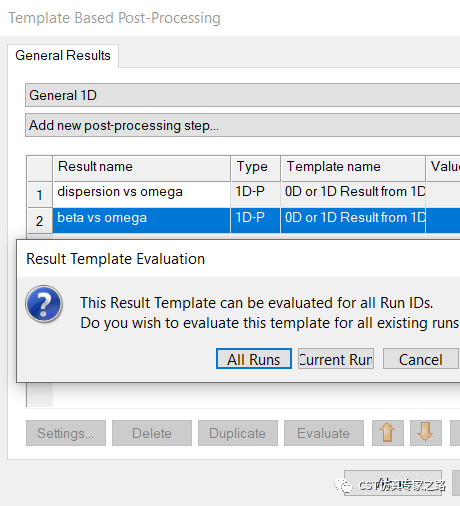Open Add new post-processing step dropdown
The width and height of the screenshot is (460, 506).
243,125
